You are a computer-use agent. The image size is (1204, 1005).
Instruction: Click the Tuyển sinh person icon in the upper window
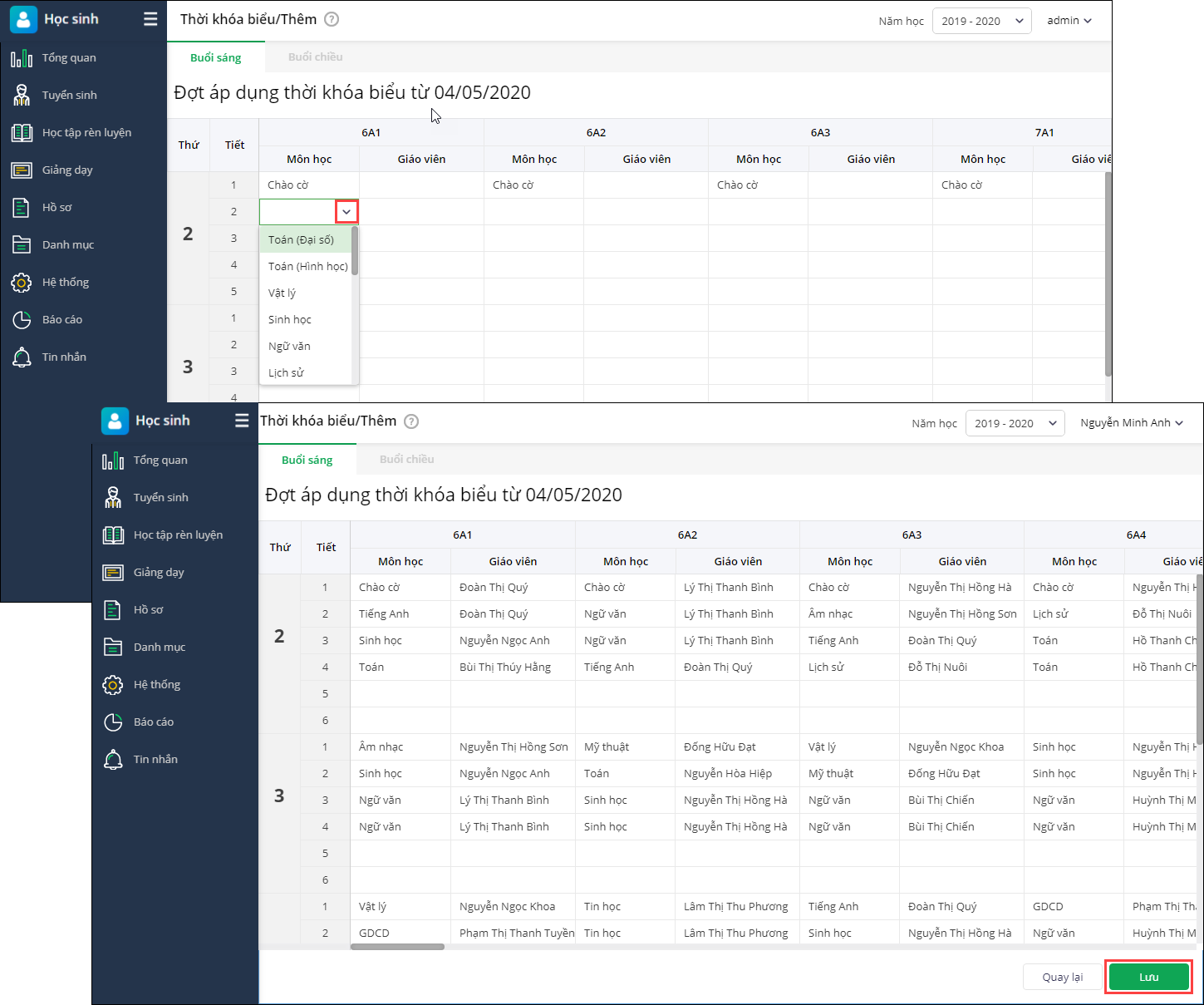tap(22, 96)
